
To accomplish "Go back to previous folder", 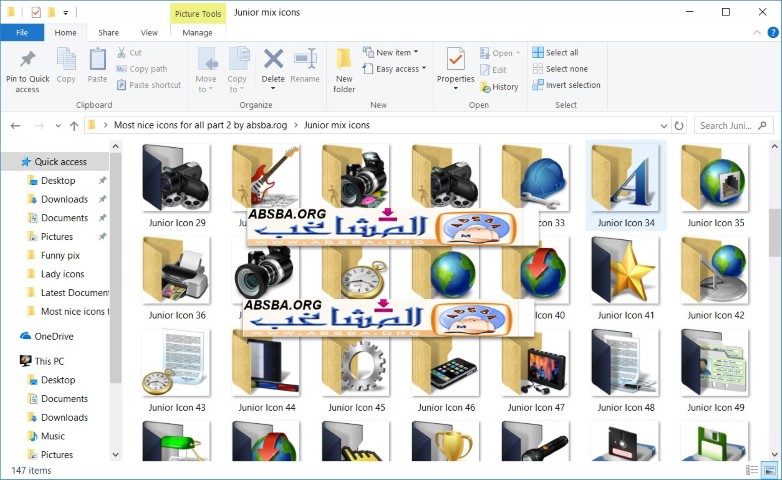I will pos(15,126).
